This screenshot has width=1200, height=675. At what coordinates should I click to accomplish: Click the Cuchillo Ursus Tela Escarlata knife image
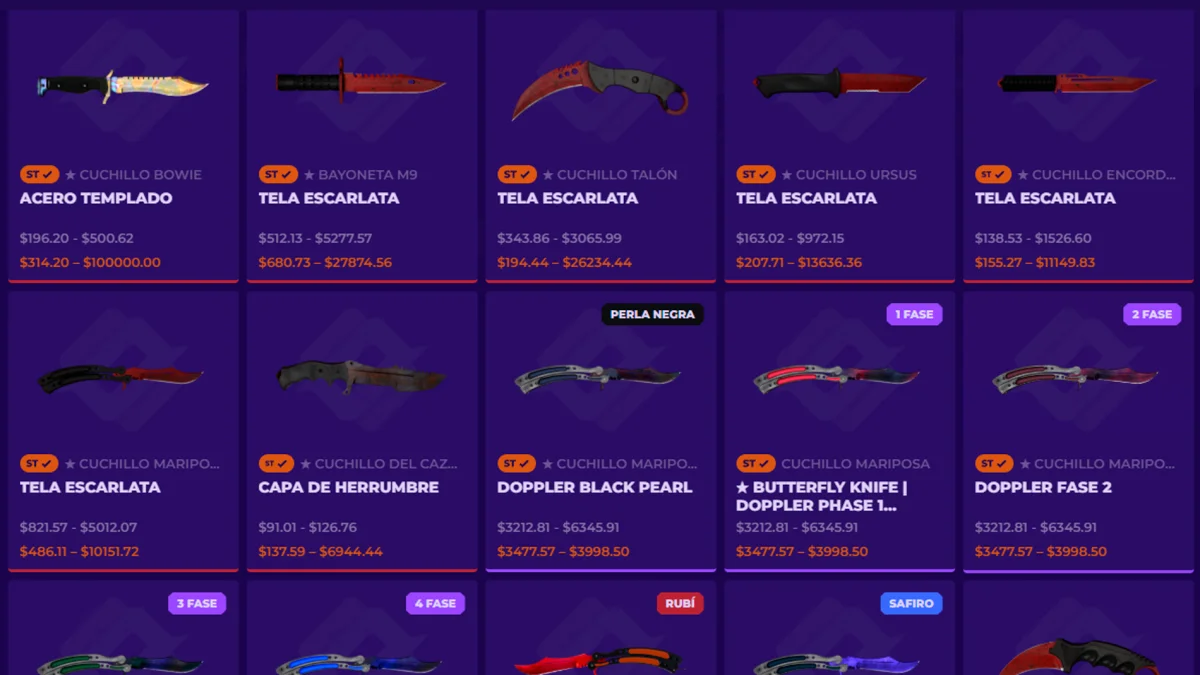pyautogui.click(x=838, y=84)
